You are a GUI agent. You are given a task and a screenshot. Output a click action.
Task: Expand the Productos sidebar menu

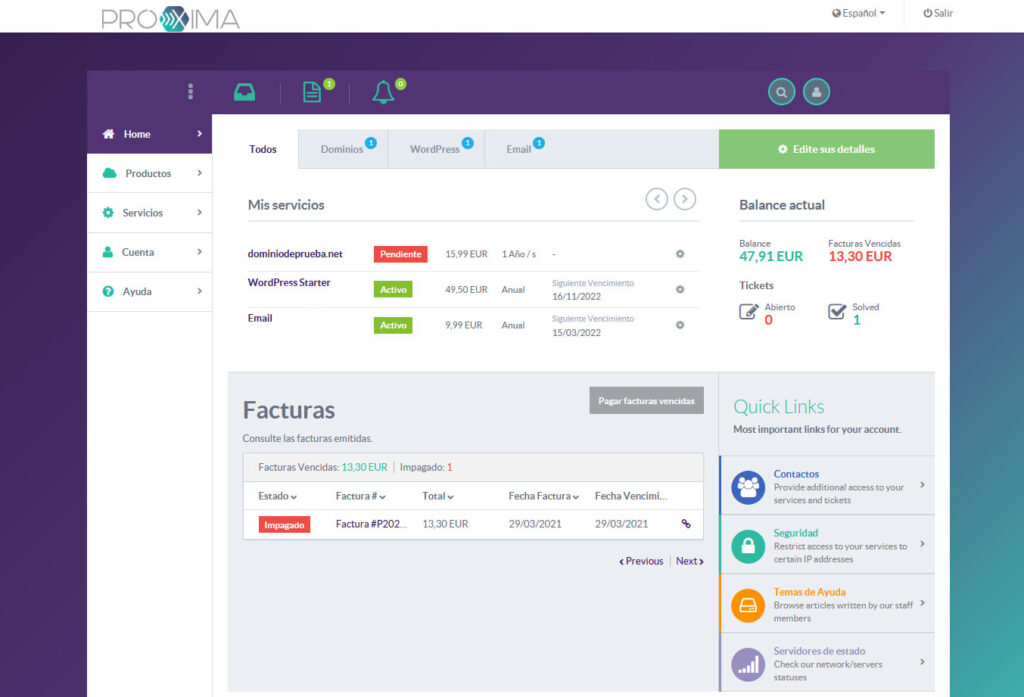pyautogui.click(x=149, y=173)
